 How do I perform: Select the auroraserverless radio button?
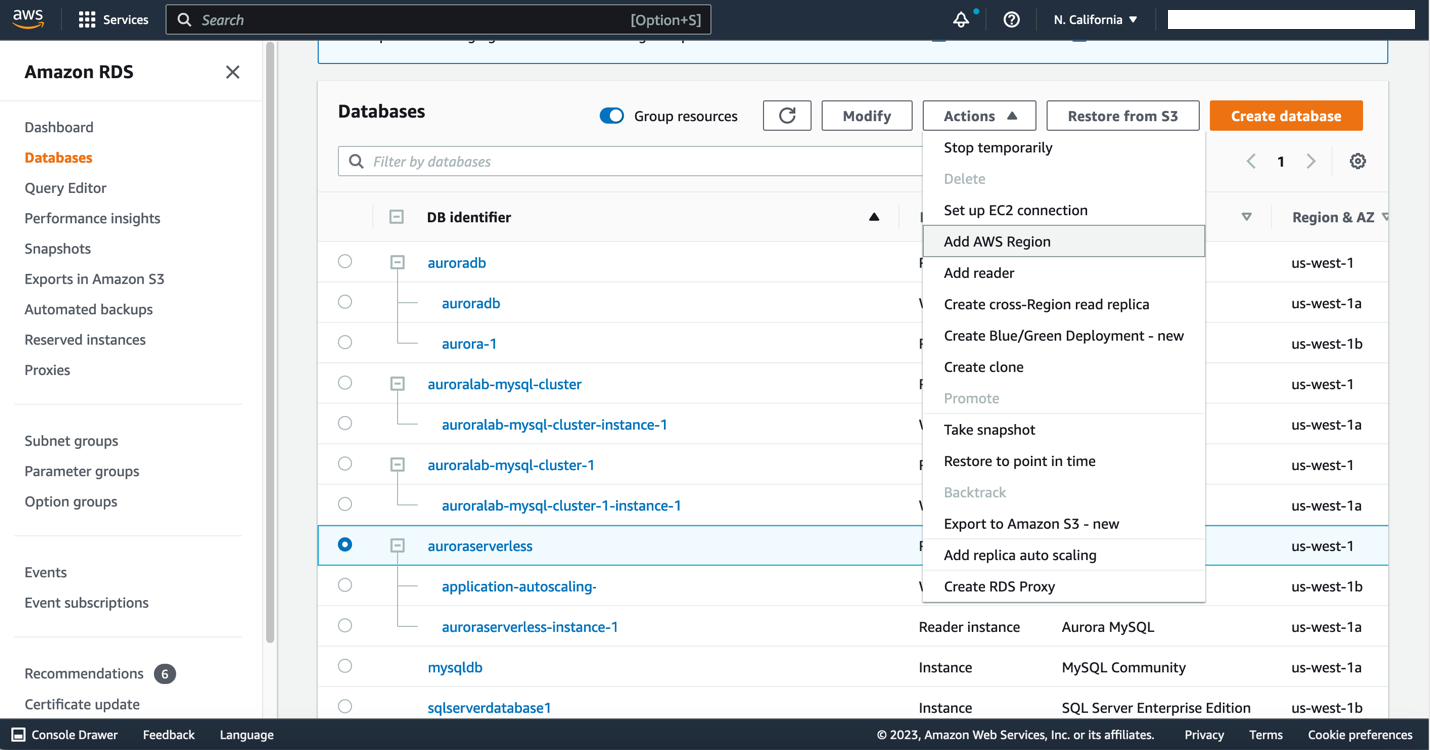tap(345, 545)
